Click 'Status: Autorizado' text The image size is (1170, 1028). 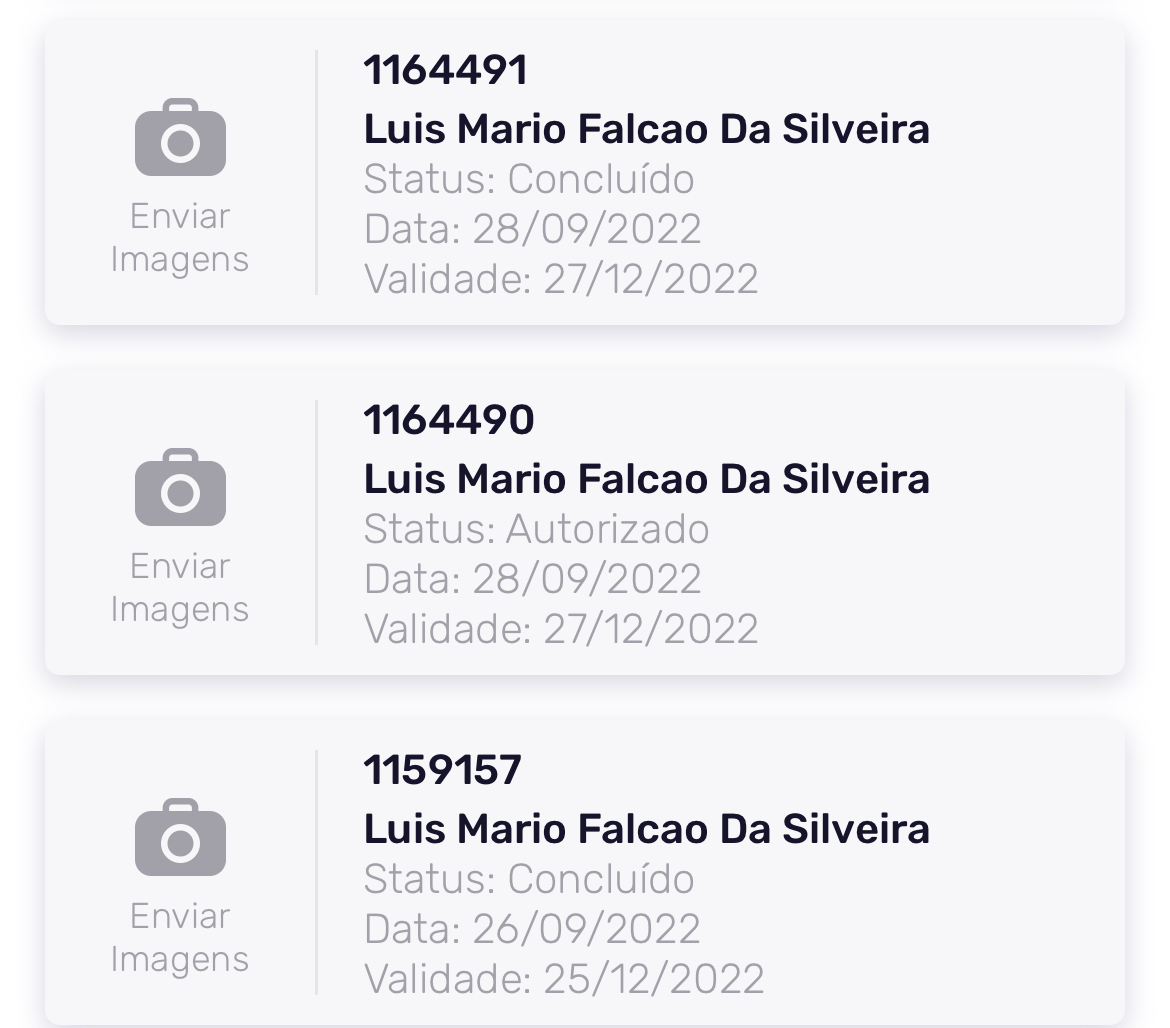click(536, 529)
